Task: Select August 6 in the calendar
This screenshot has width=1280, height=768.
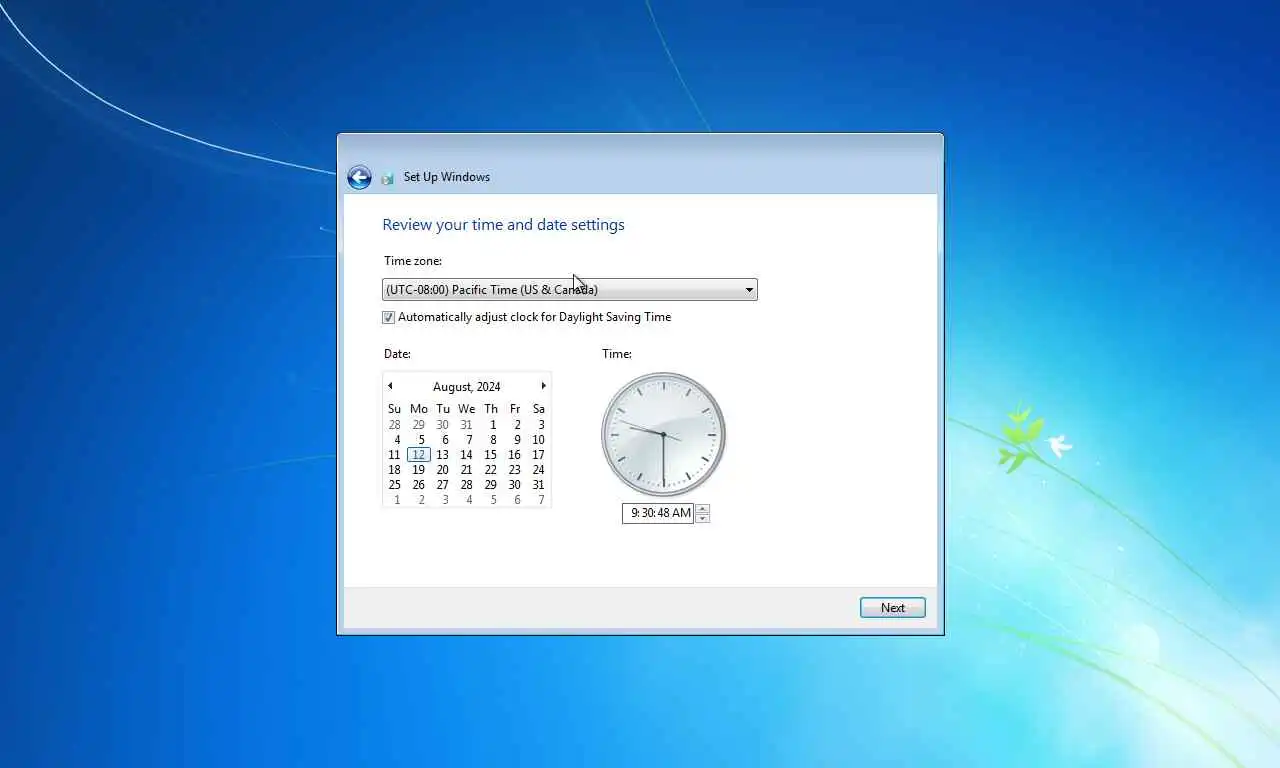Action: coord(443,440)
